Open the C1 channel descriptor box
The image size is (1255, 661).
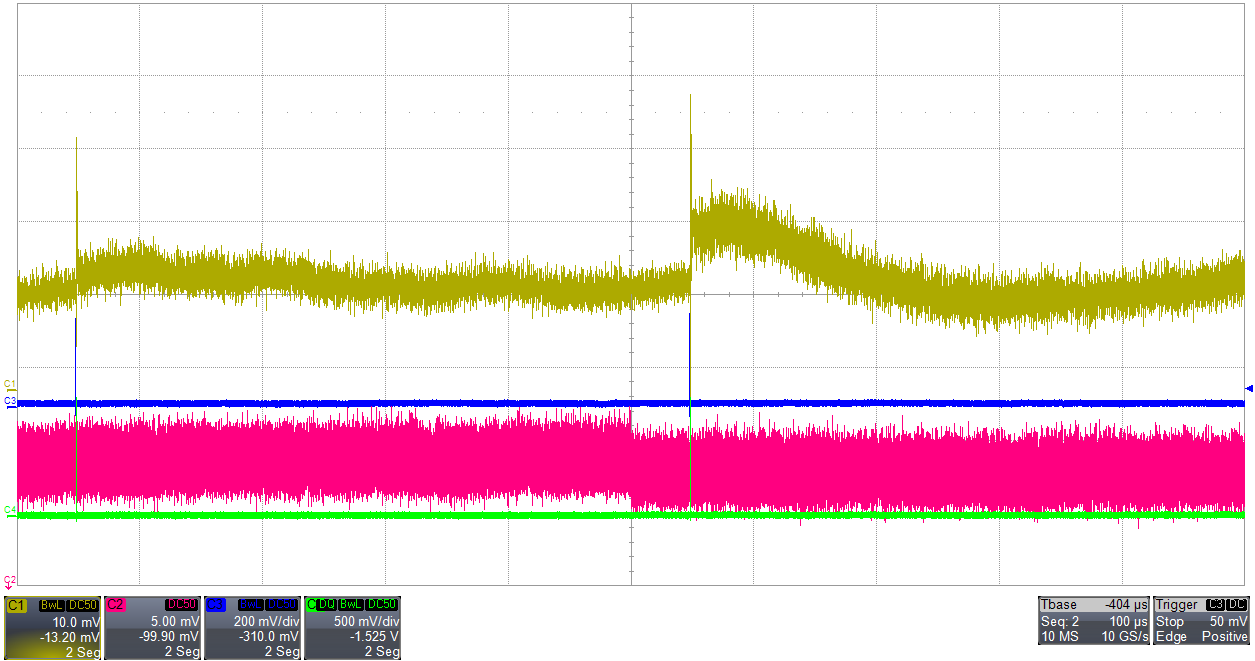pyautogui.click(x=52, y=628)
